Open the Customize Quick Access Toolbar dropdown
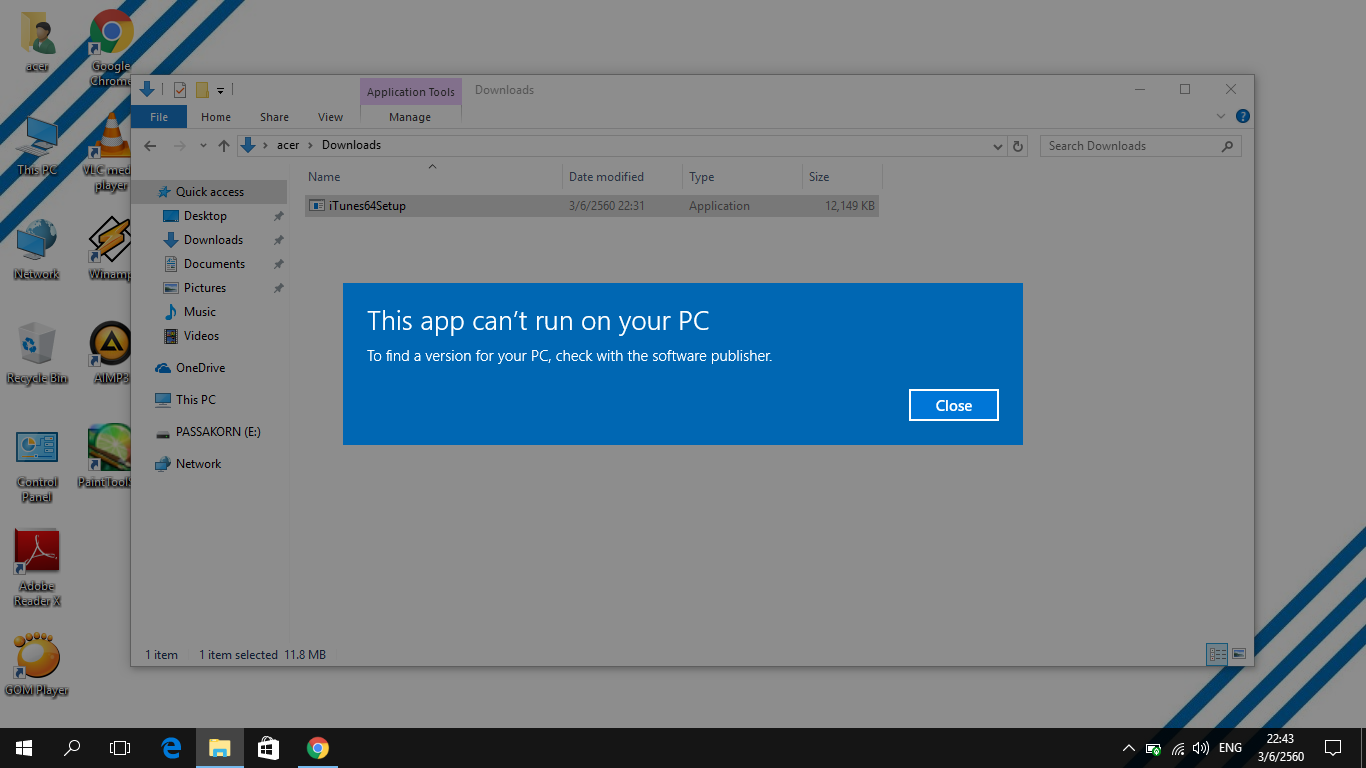The height and width of the screenshot is (768, 1366). coord(220,90)
